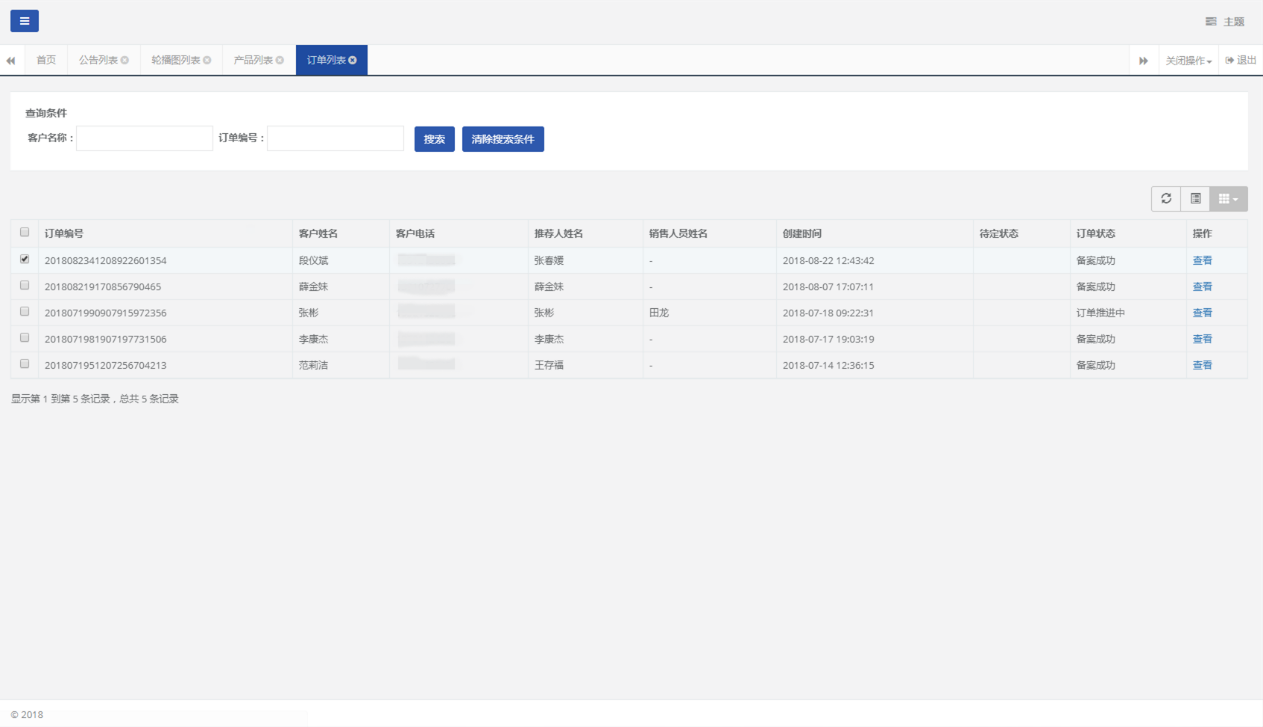This screenshot has height=727, width=1263.
Task: Click the hamburger menu icon
Action: [24, 21]
